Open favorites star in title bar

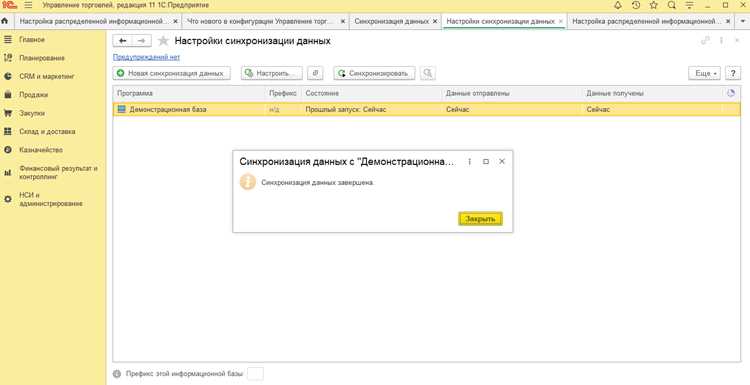click(654, 5)
